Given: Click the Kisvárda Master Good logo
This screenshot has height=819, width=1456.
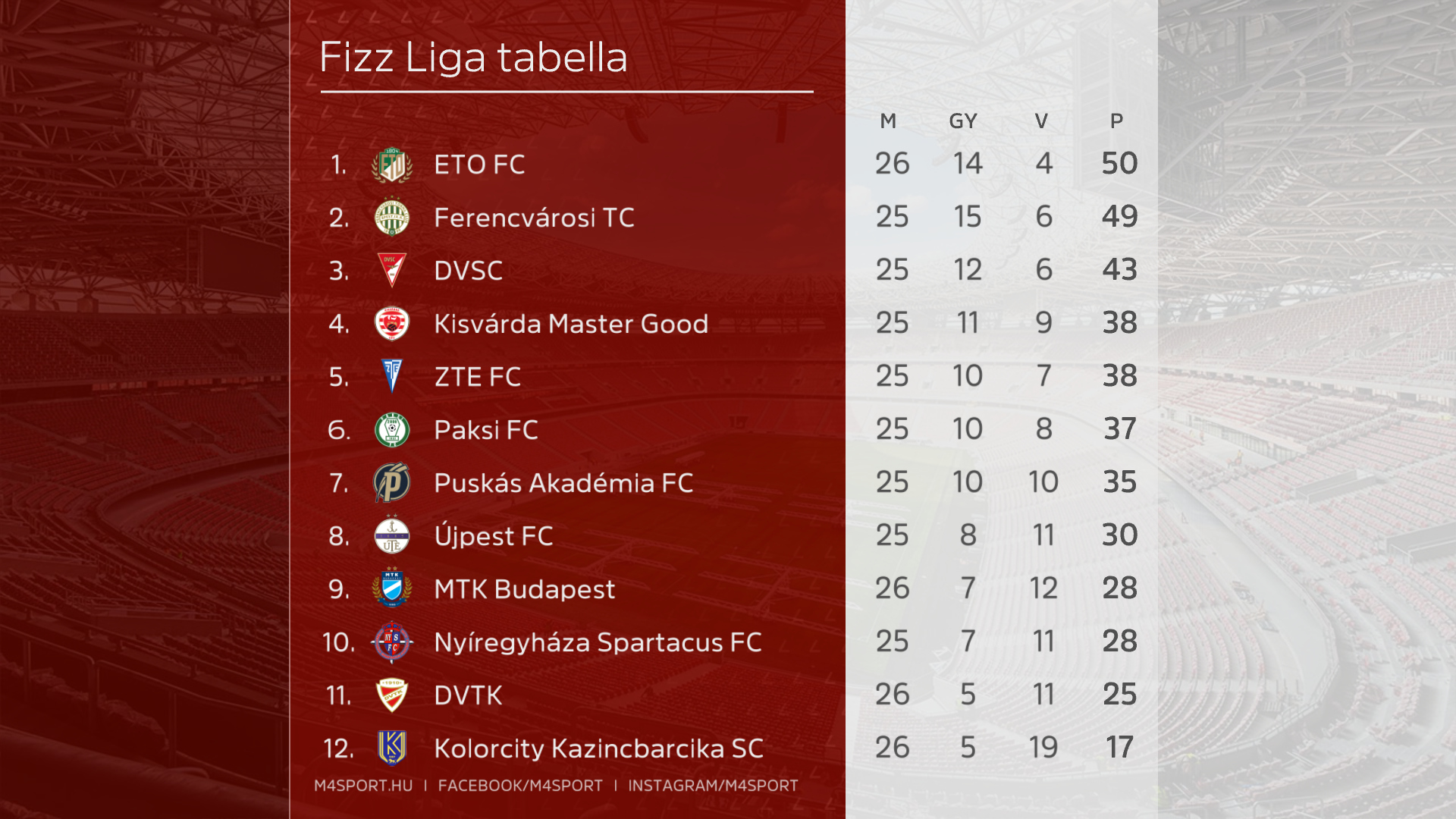Looking at the screenshot, I should tap(392, 324).
